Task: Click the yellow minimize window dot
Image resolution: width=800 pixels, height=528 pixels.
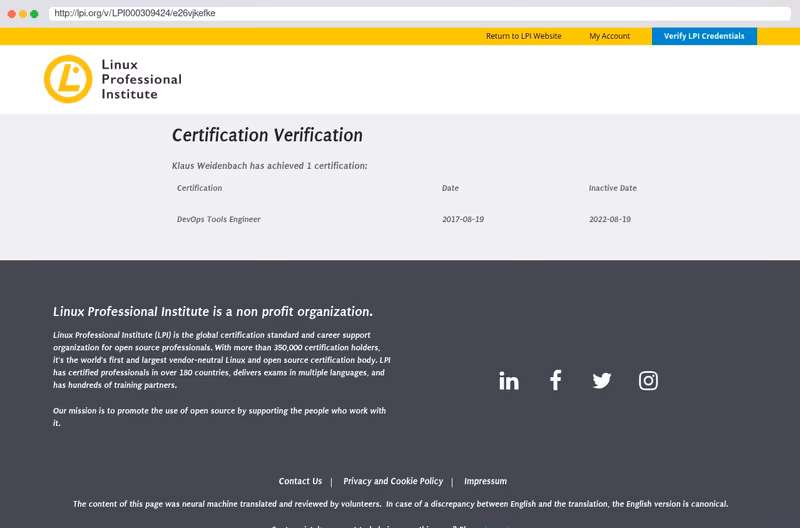Action: click(x=23, y=14)
